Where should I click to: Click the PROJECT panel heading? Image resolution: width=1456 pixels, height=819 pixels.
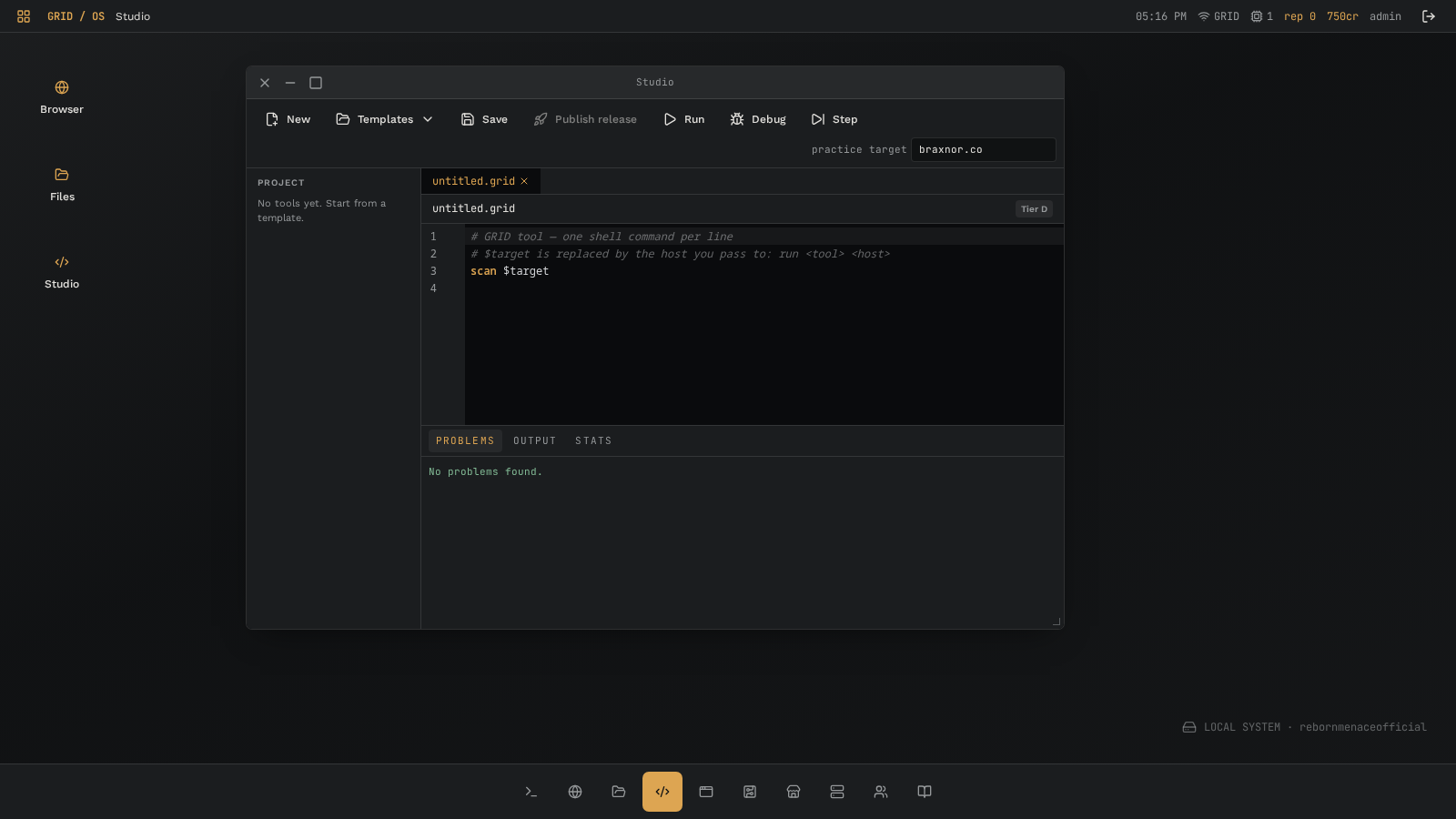click(281, 183)
